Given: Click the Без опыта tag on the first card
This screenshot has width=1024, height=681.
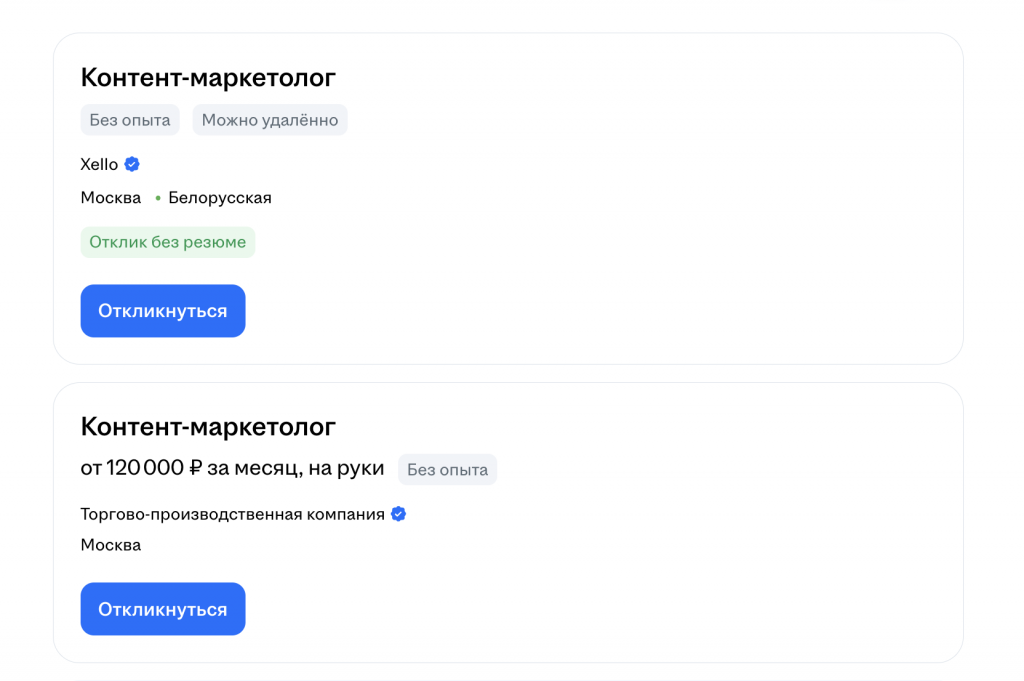Looking at the screenshot, I should point(129,119).
